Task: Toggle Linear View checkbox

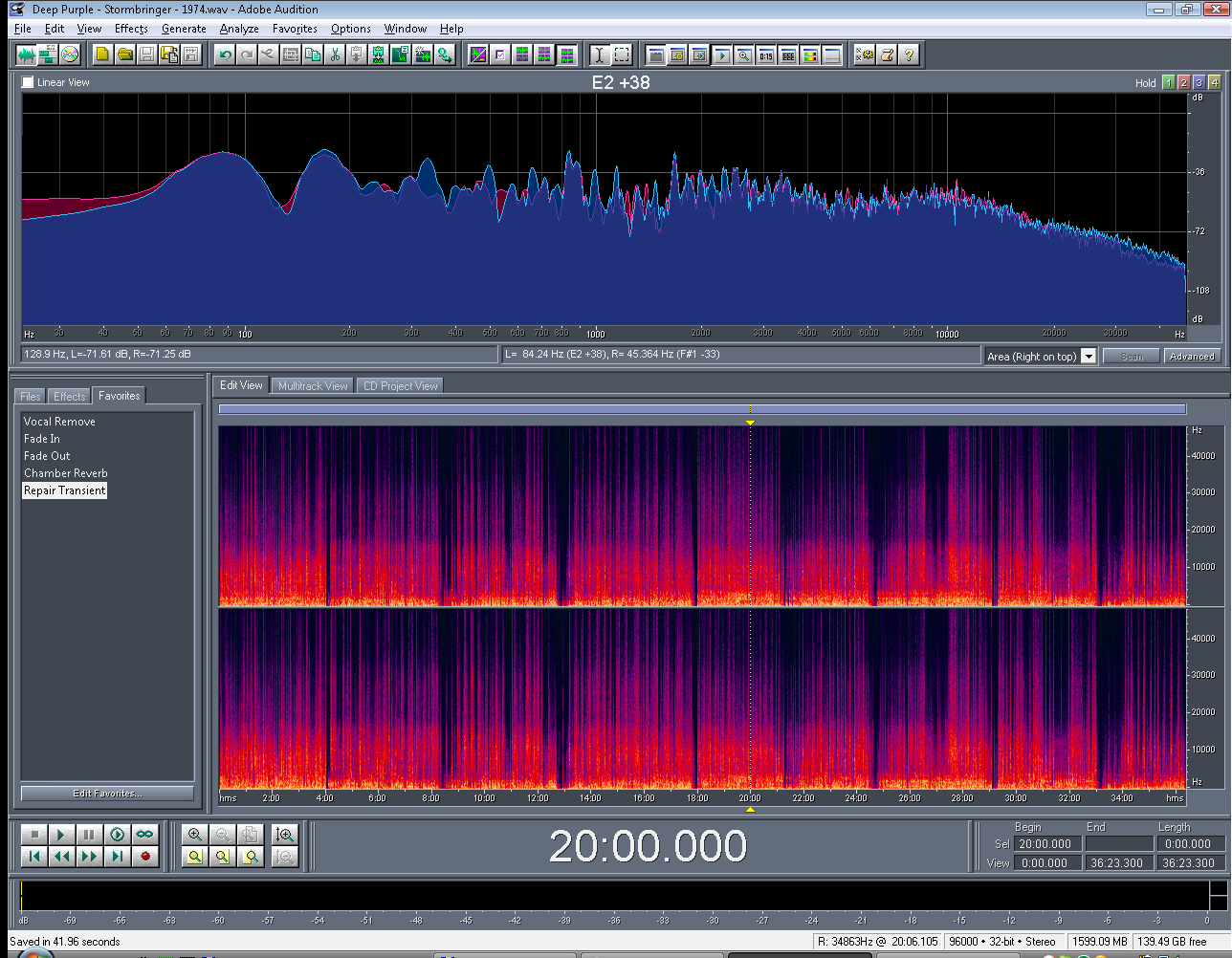Action: (28, 82)
